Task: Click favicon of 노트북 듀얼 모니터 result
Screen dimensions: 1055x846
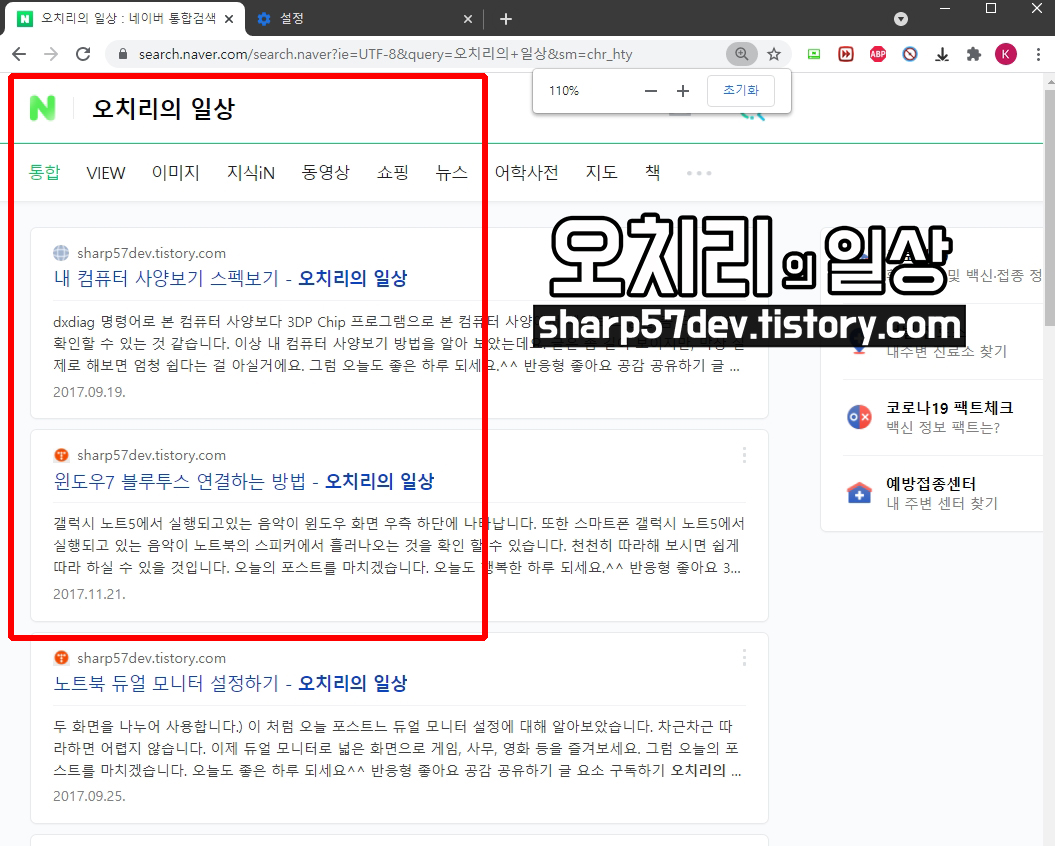Action: pos(61,658)
